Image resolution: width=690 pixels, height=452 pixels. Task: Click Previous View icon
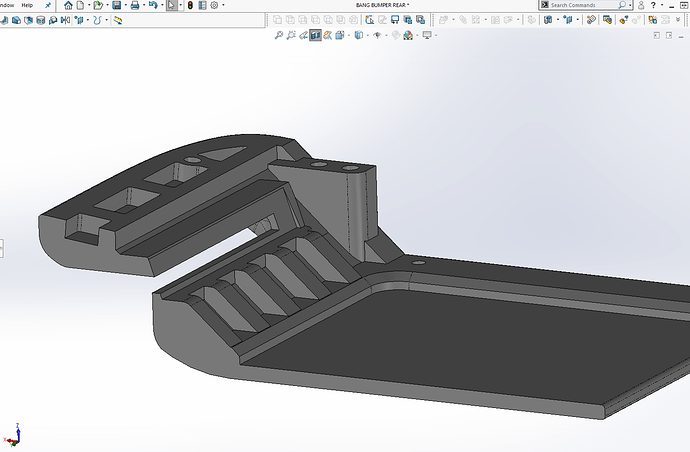[303, 35]
